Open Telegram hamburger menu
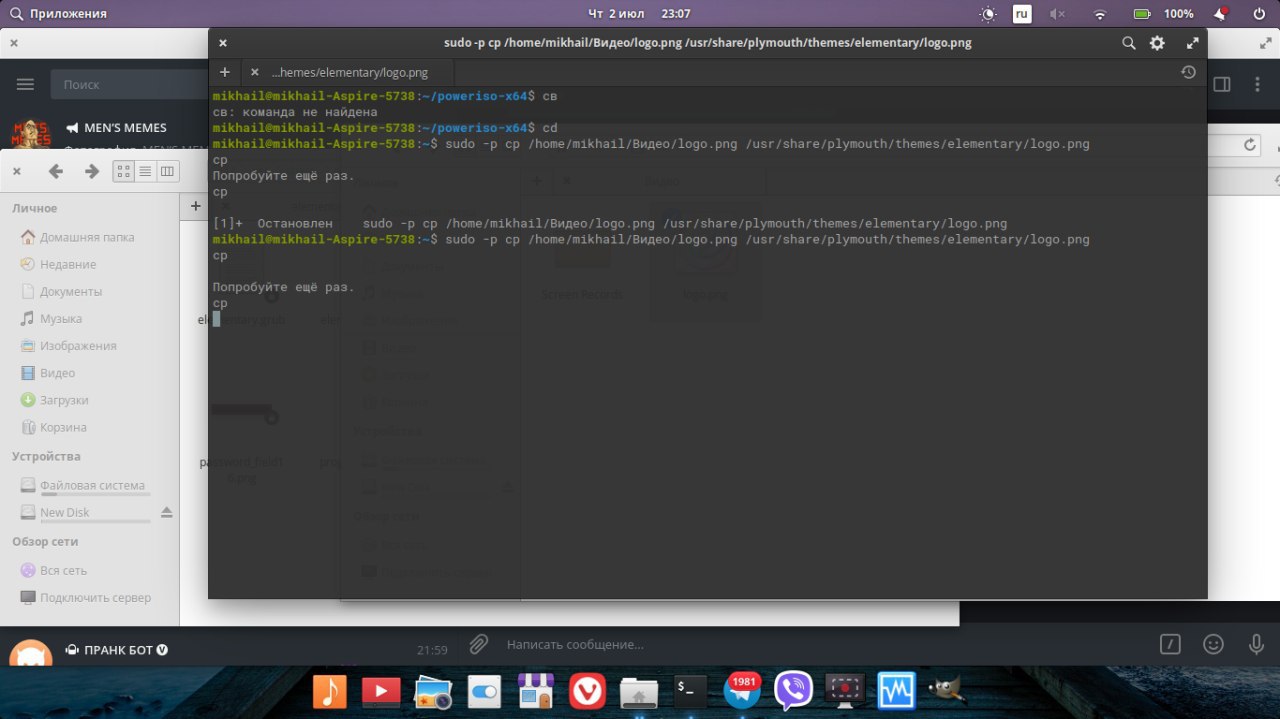 click(25, 84)
